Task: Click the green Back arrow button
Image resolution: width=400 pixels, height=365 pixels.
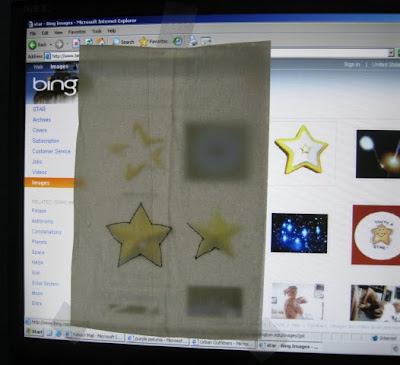Action: coord(33,44)
